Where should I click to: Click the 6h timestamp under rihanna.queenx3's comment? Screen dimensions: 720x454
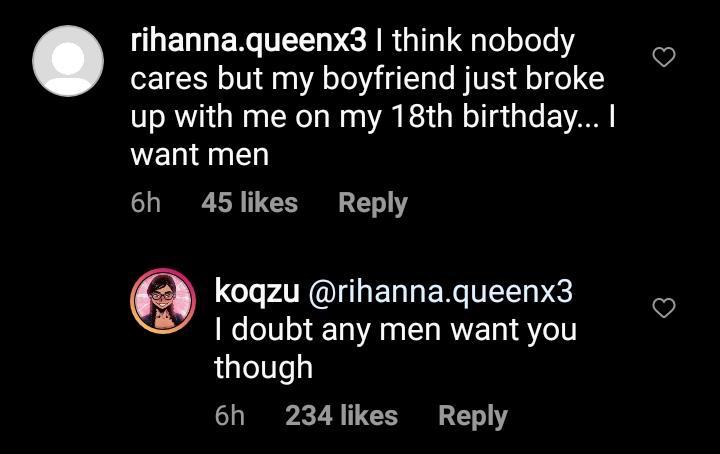click(145, 203)
